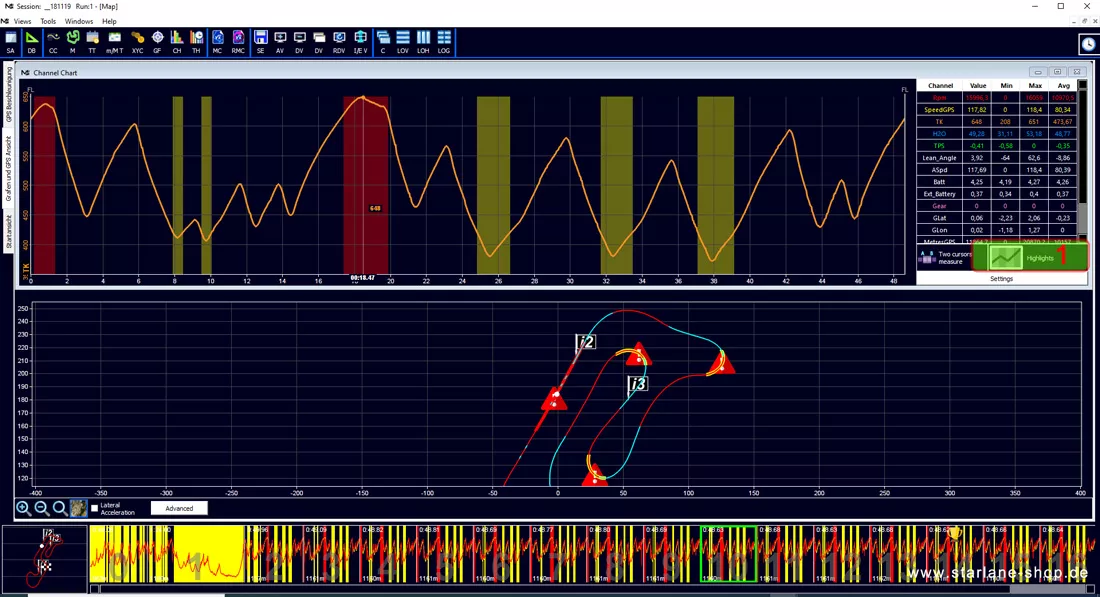
Task: Select the LOH layout icon
Action: click(x=423, y=42)
